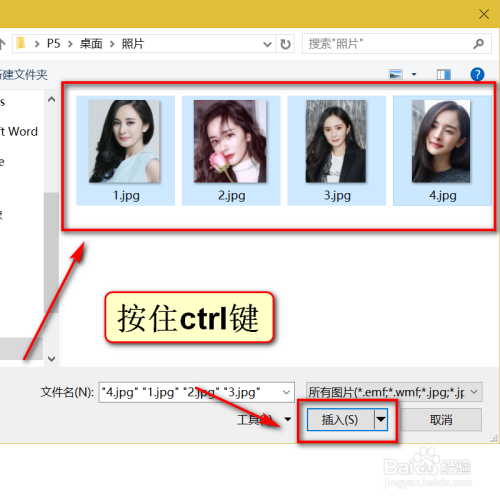Open the 插入 split-button dropdown arrow
Screen dimensions: 500x500
(381, 420)
